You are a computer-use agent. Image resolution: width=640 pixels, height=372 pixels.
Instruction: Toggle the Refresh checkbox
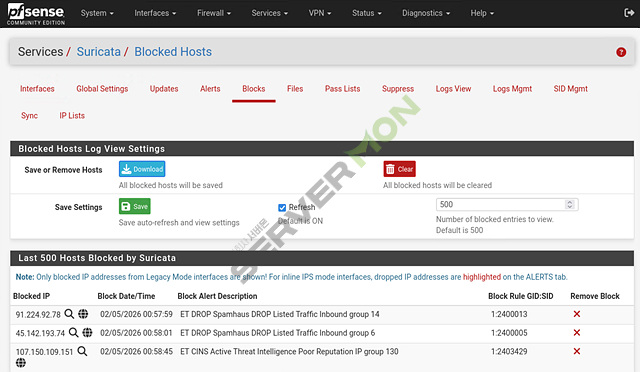tap(282, 207)
